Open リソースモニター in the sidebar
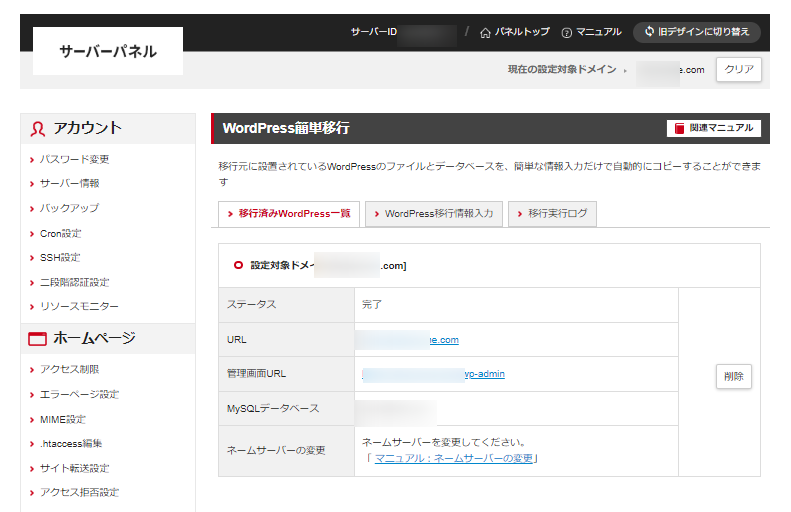 80,307
